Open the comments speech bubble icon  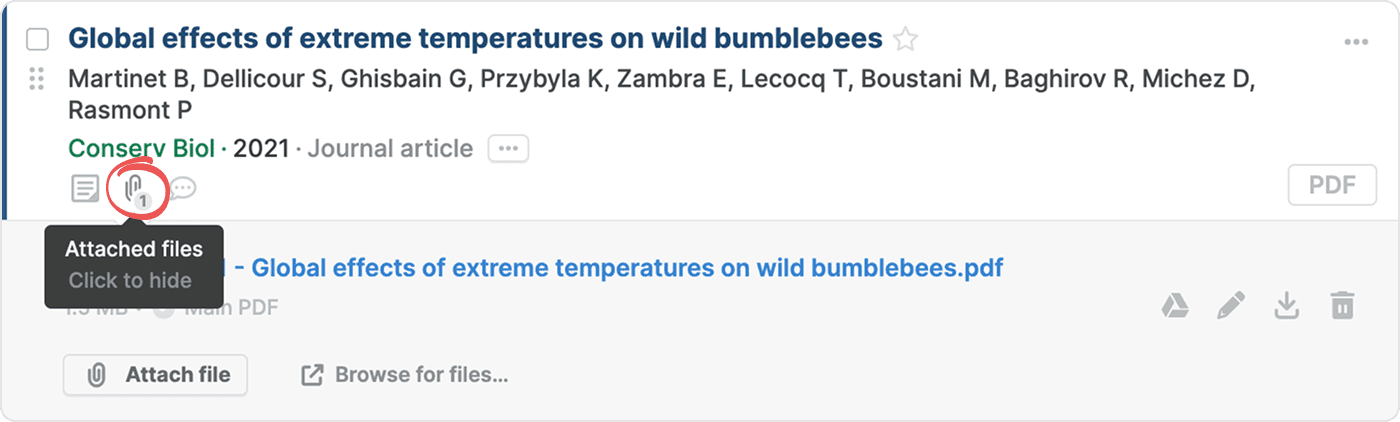pos(182,187)
